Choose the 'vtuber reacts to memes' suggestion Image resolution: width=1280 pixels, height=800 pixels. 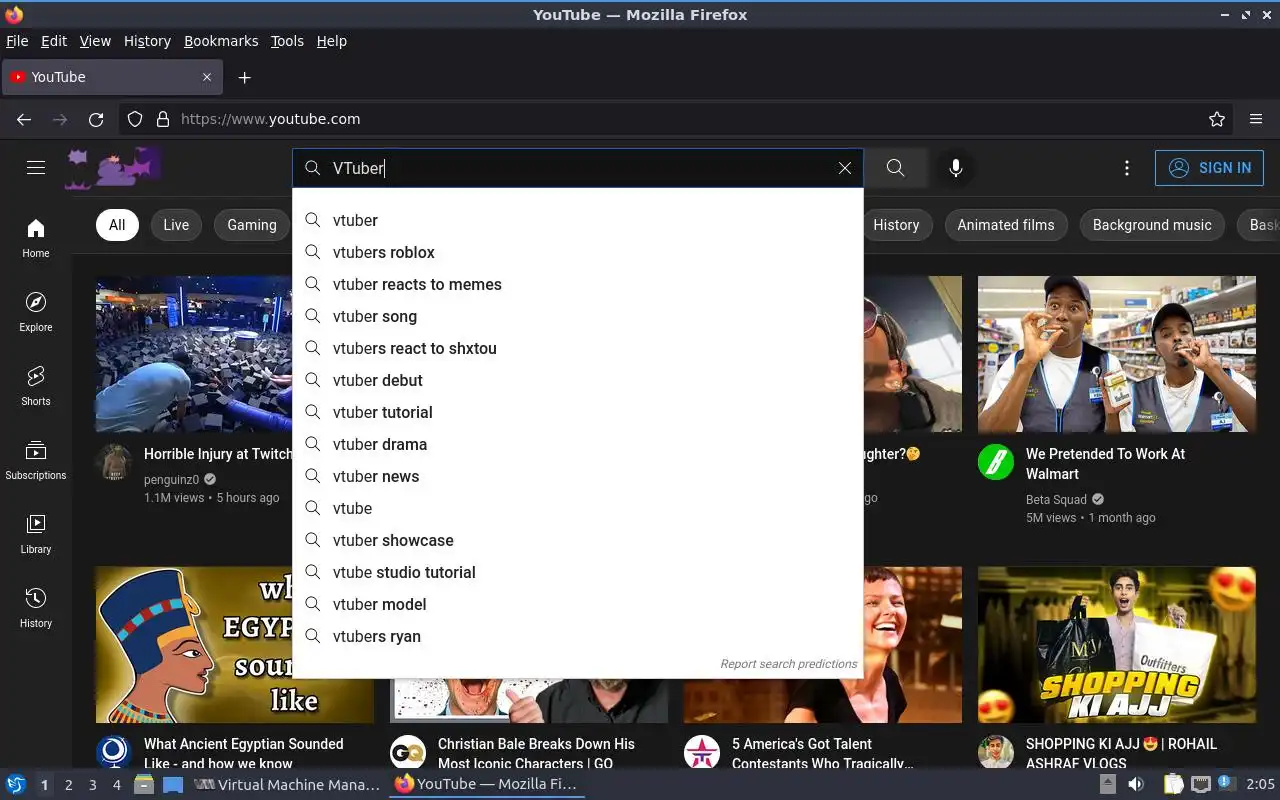pos(578,284)
